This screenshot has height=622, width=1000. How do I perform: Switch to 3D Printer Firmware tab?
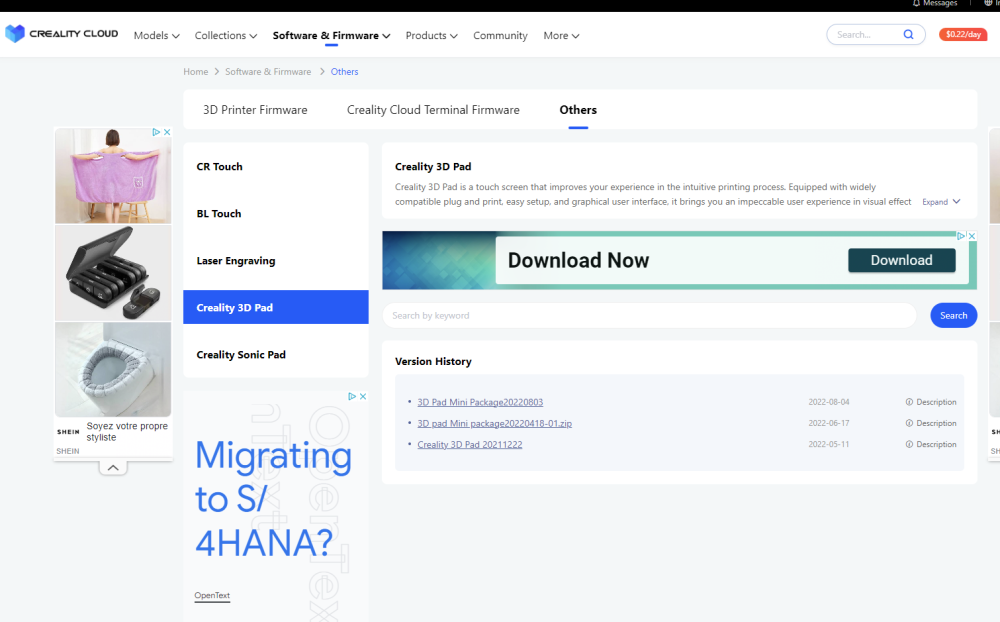[255, 110]
